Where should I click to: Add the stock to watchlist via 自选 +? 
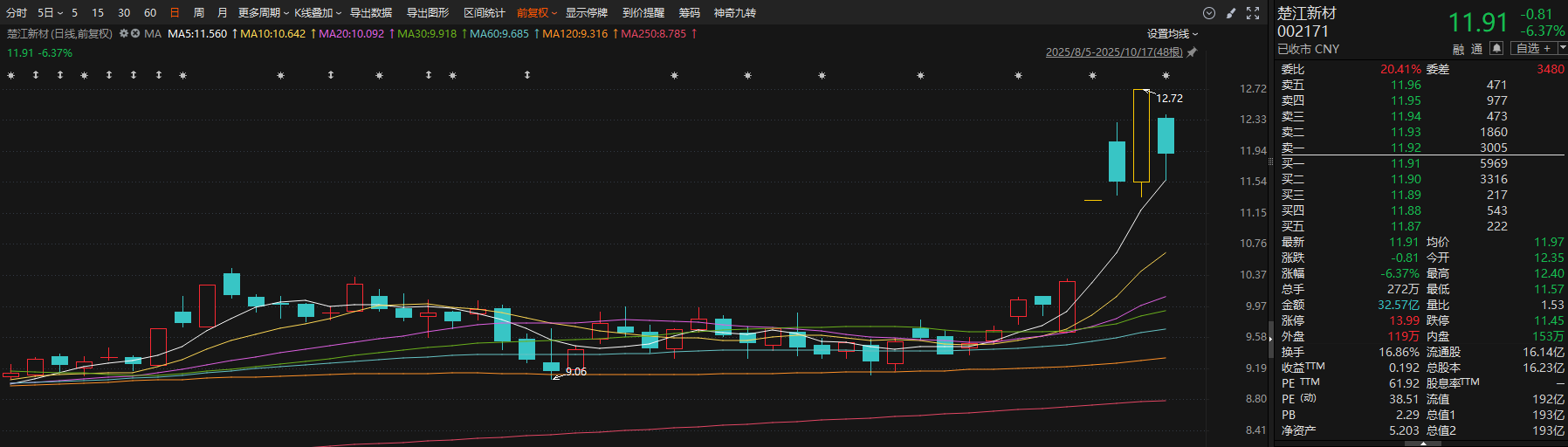(x=1534, y=48)
